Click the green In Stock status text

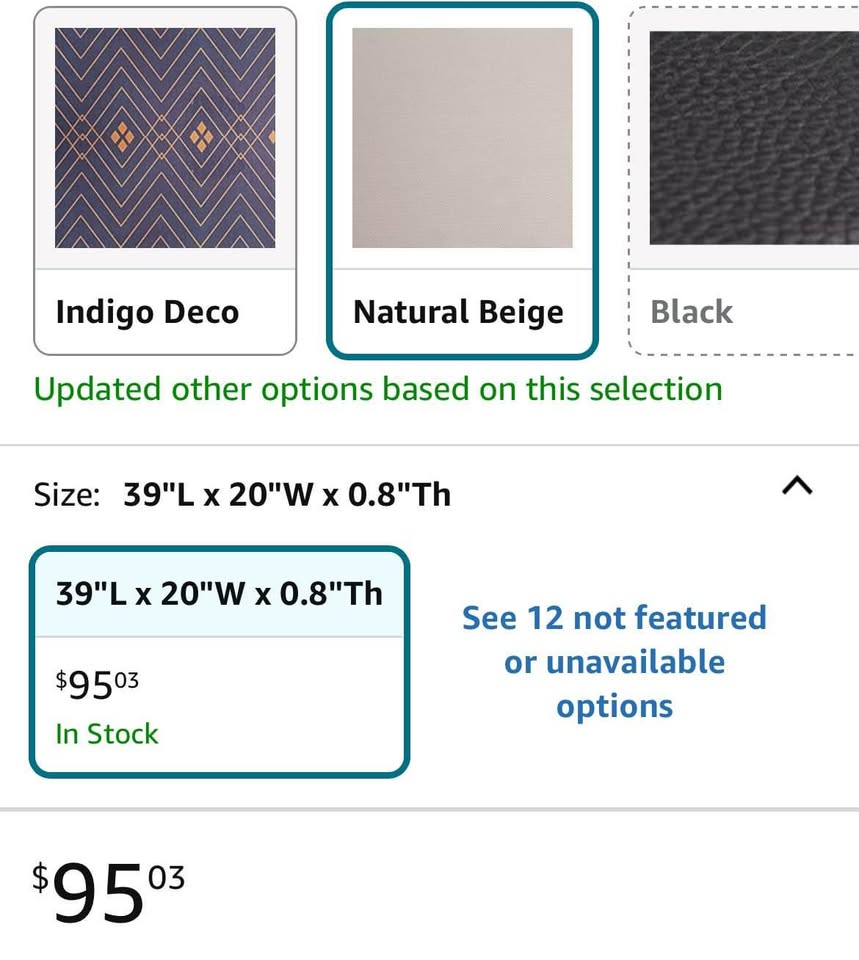click(x=107, y=733)
